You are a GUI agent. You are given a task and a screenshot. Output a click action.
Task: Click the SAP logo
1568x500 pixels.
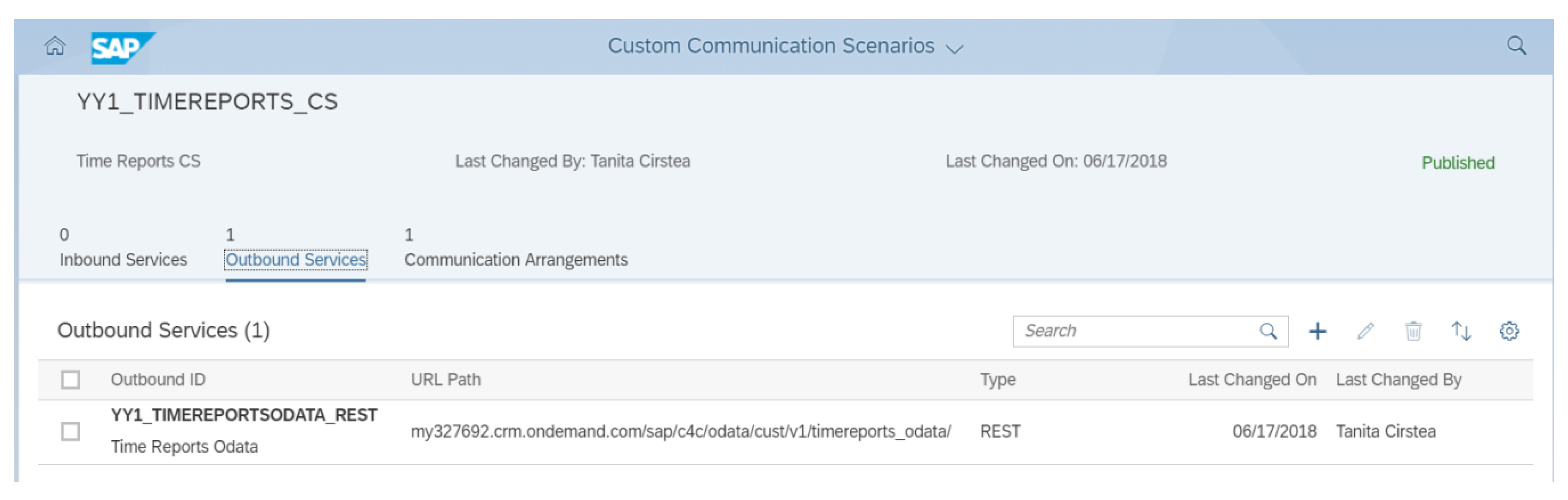(x=122, y=47)
